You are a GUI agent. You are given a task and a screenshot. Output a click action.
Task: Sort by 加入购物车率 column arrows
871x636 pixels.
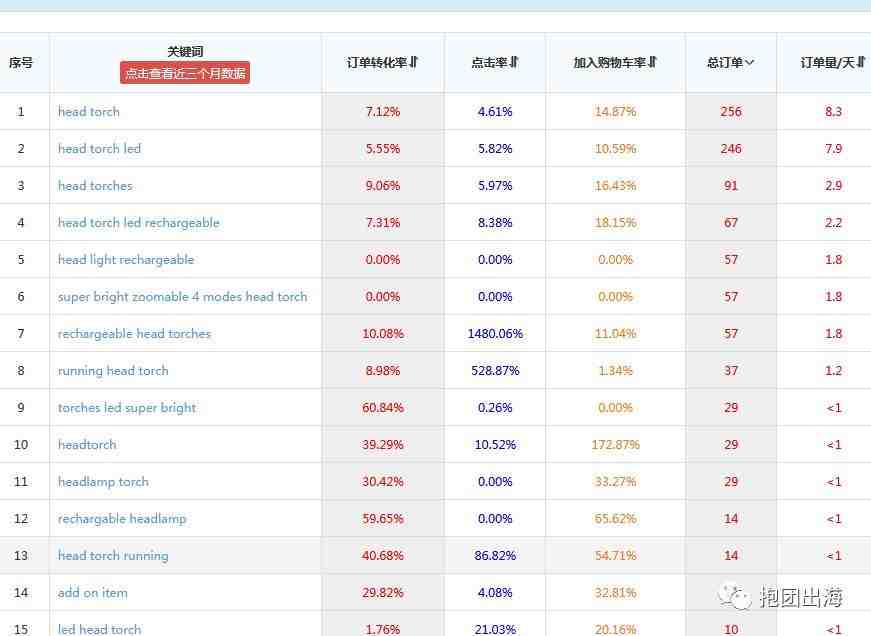(653, 62)
